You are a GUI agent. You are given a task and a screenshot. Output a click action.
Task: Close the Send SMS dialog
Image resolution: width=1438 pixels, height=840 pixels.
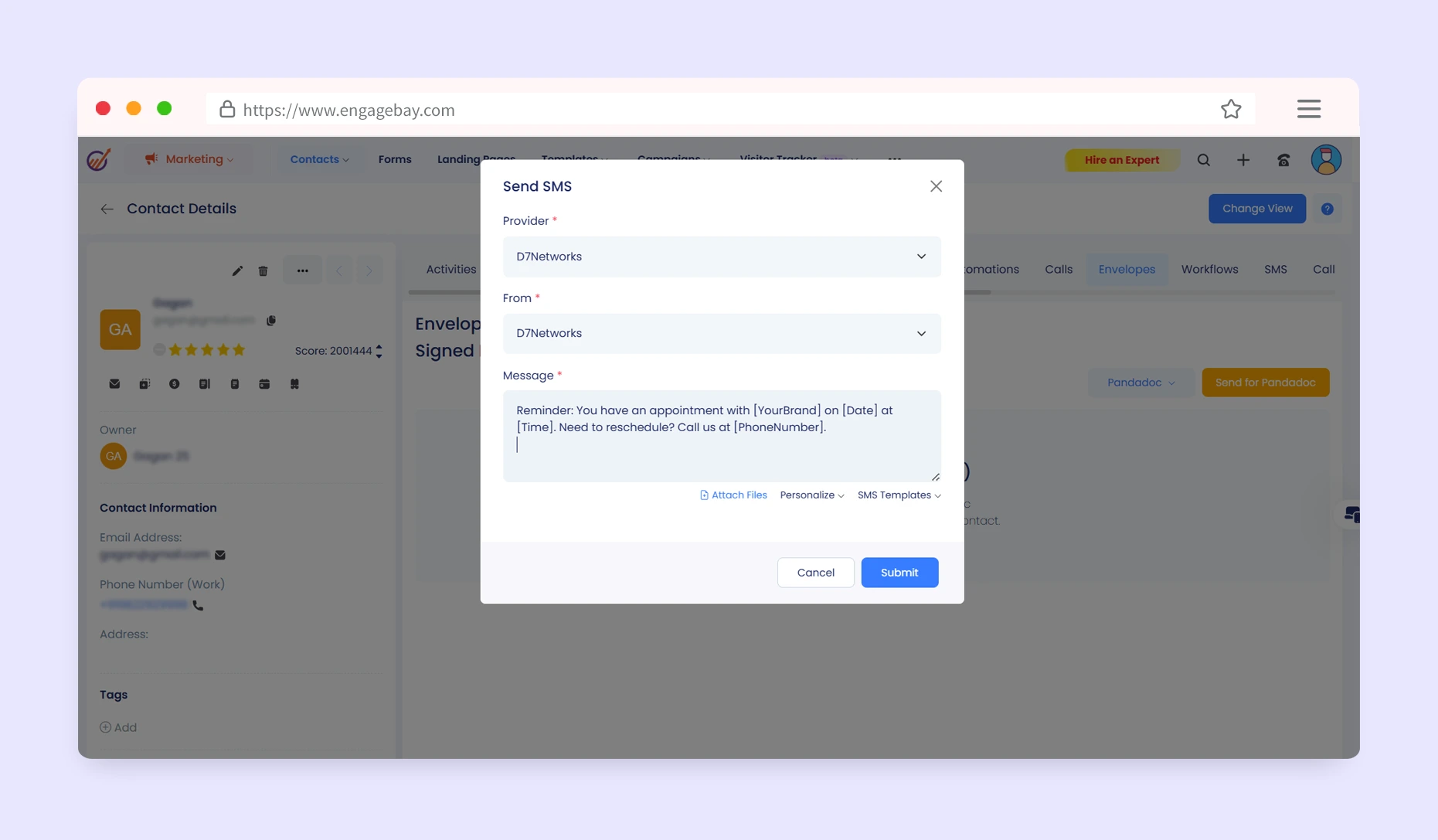[936, 186]
